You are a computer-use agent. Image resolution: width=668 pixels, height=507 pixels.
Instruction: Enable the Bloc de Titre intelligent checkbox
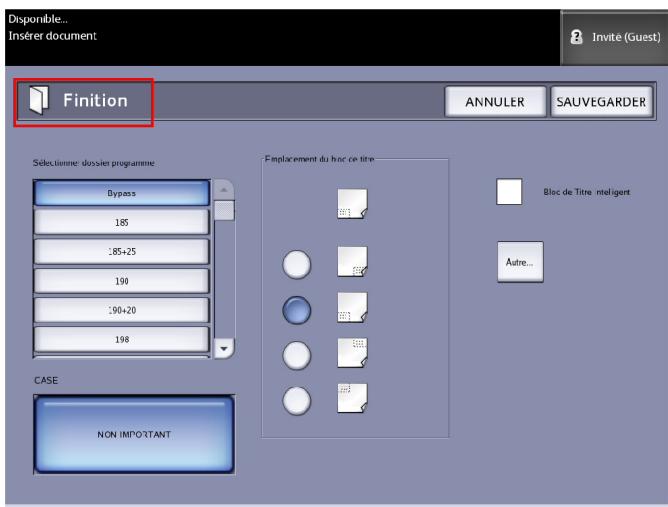(510, 191)
